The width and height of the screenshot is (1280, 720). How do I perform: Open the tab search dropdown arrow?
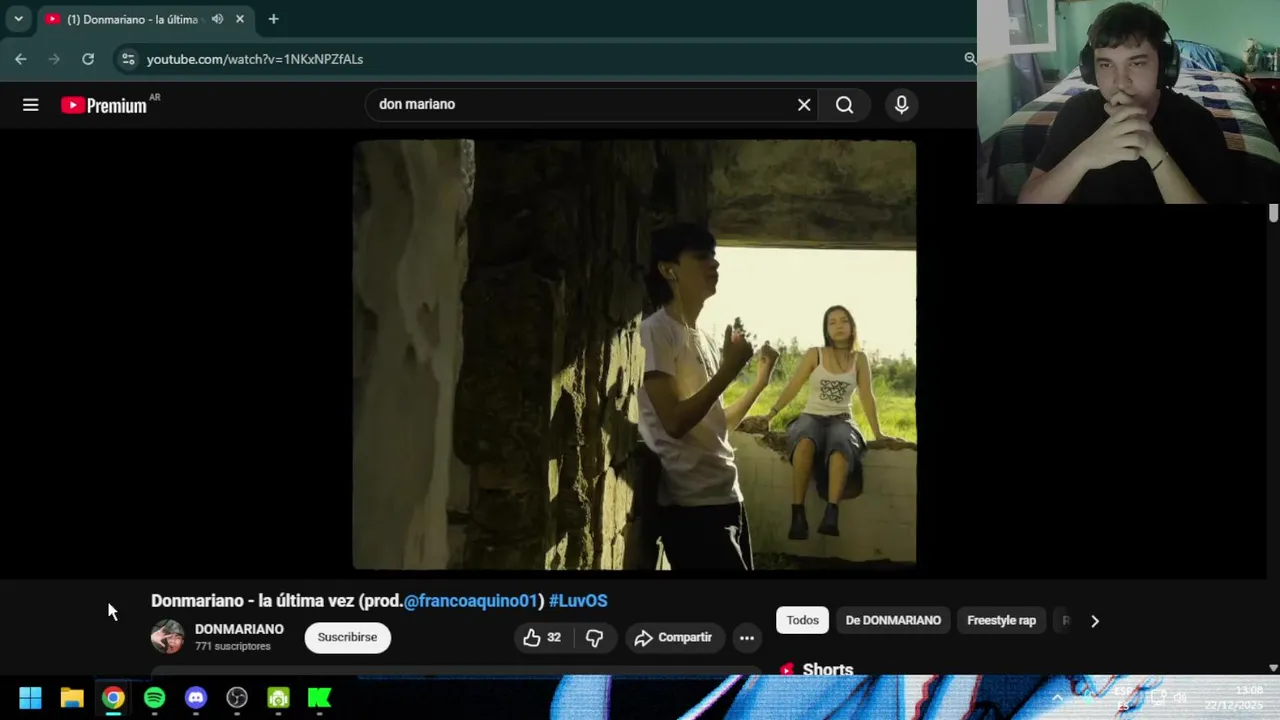(x=18, y=19)
